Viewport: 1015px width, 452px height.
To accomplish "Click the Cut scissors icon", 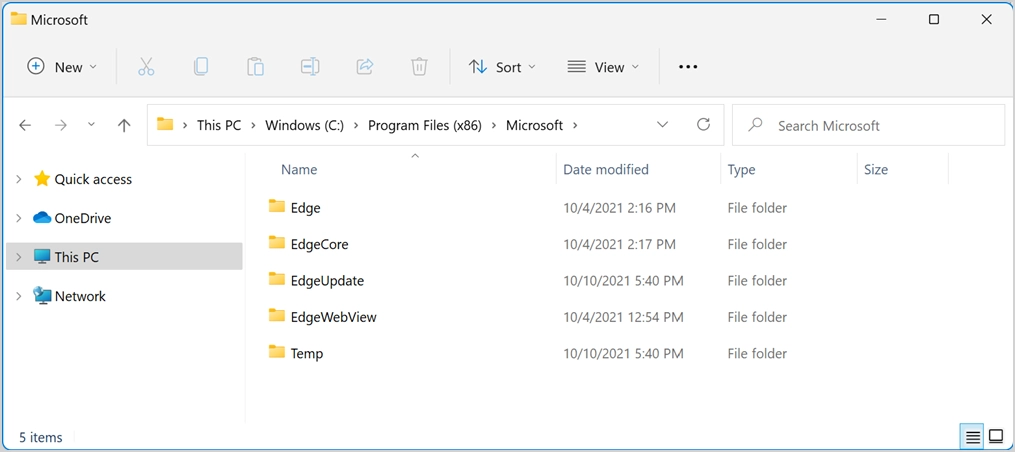I will [x=146, y=67].
